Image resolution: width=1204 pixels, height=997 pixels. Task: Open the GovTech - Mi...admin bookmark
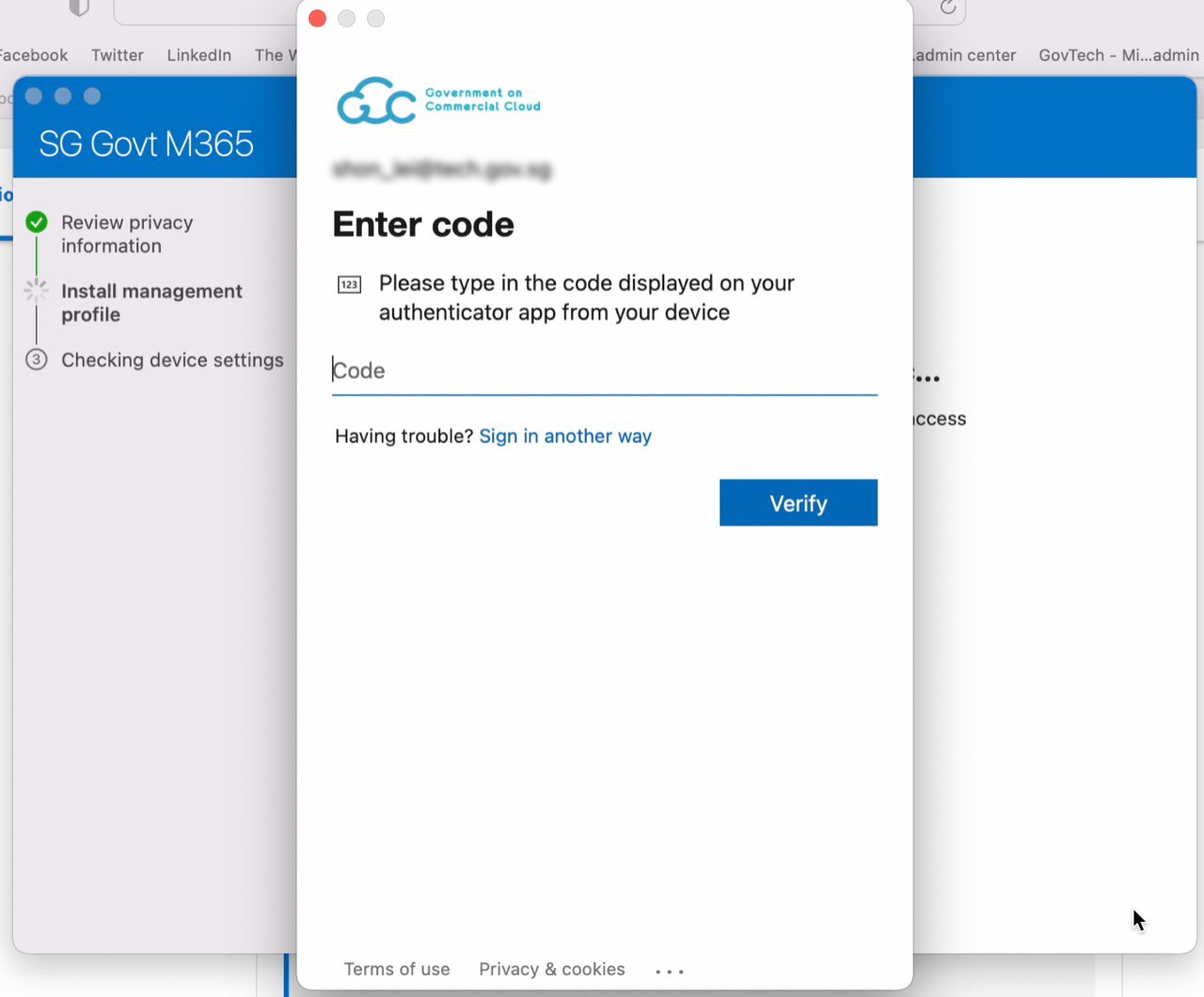[x=1117, y=55]
